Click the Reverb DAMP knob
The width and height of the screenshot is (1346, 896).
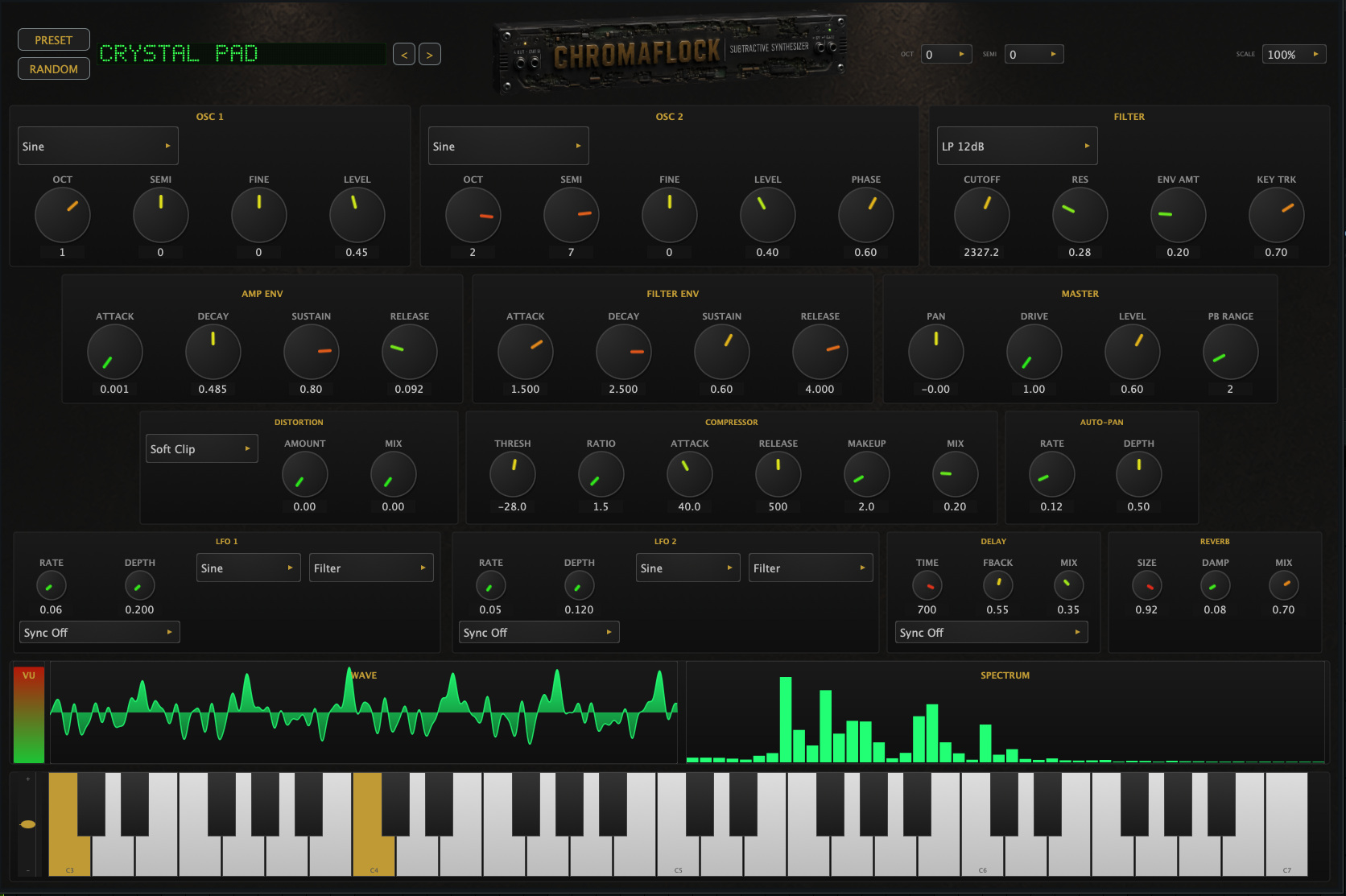(x=1215, y=585)
